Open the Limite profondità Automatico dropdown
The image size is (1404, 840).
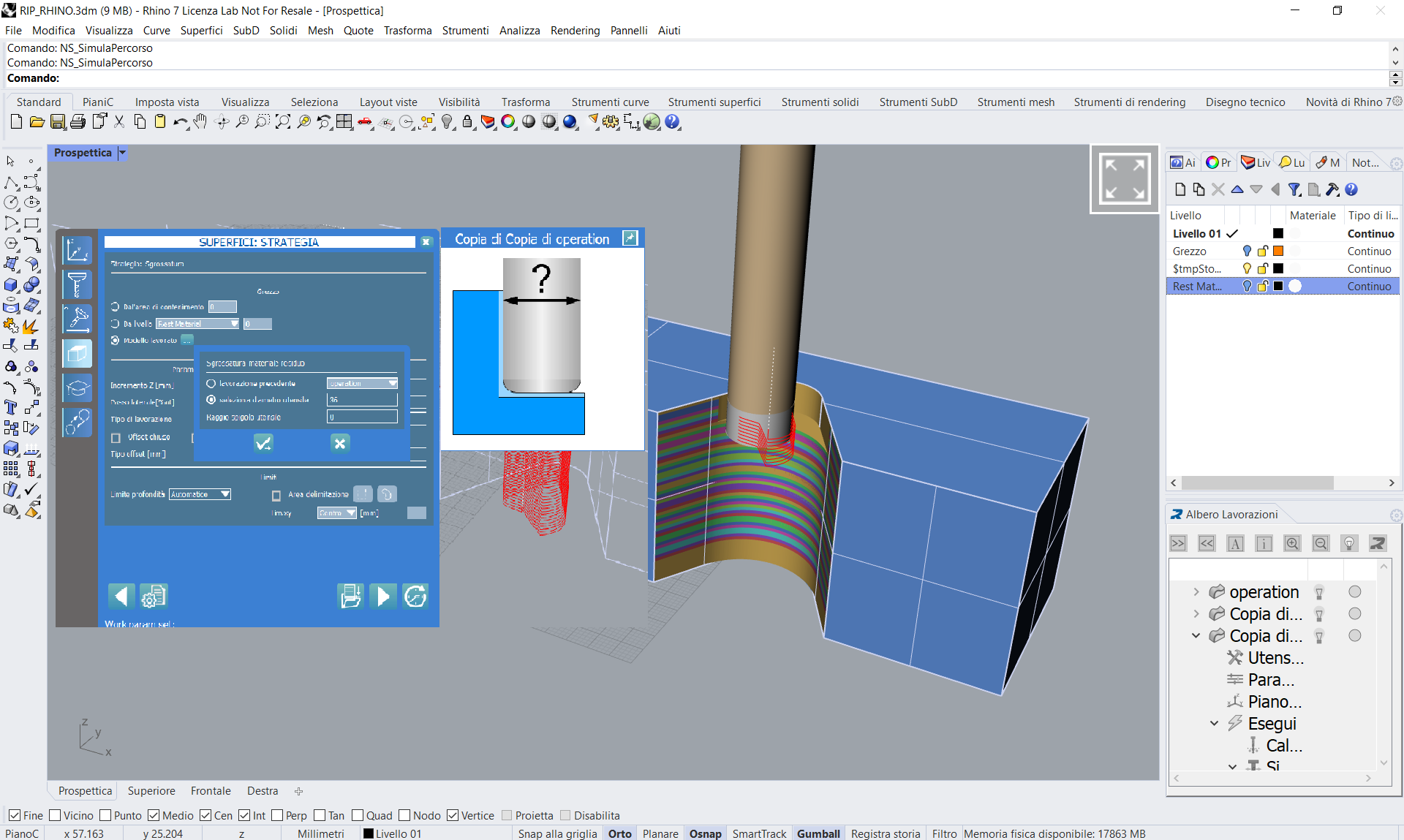pyautogui.click(x=200, y=494)
